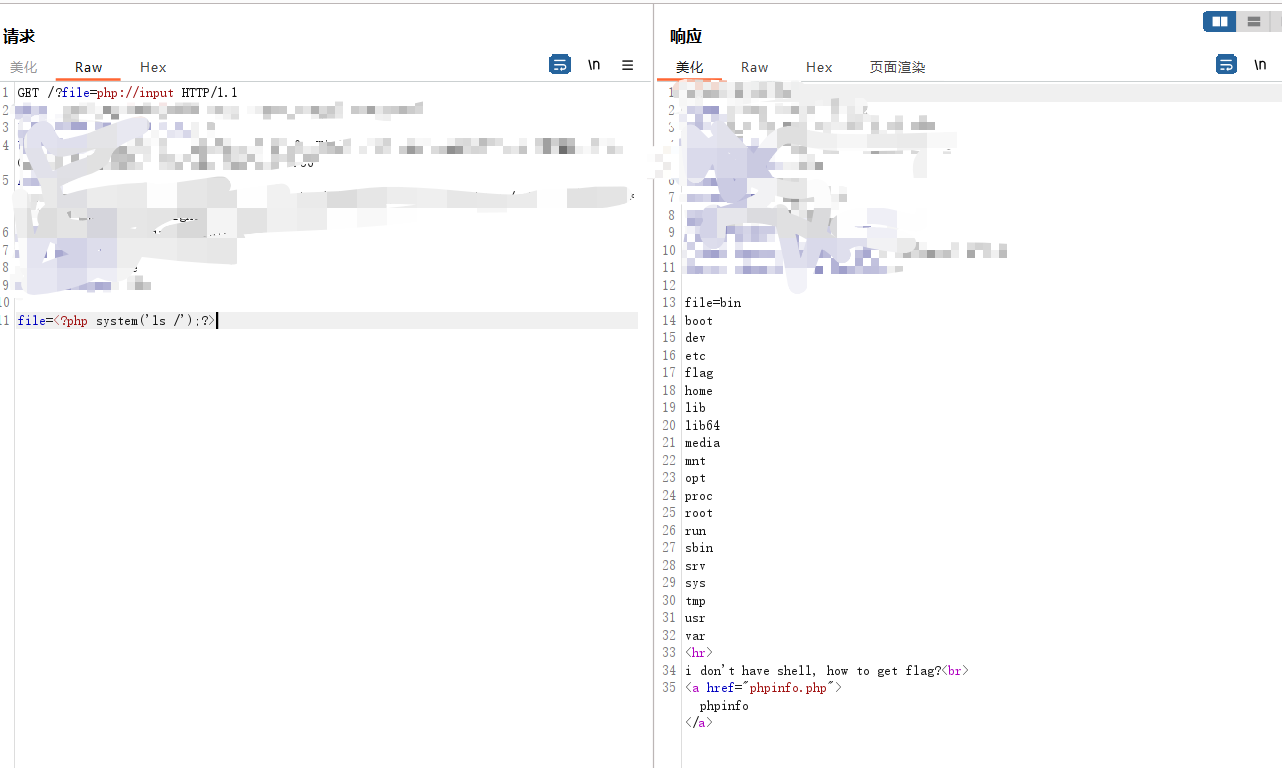This screenshot has height=768, width=1282.
Task: Click the 'media' line in response
Action: 702,443
